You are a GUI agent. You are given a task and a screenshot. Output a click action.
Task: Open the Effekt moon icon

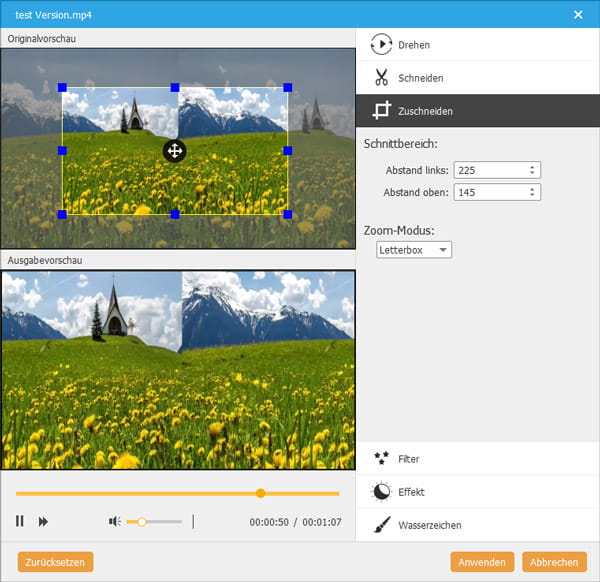click(381, 491)
